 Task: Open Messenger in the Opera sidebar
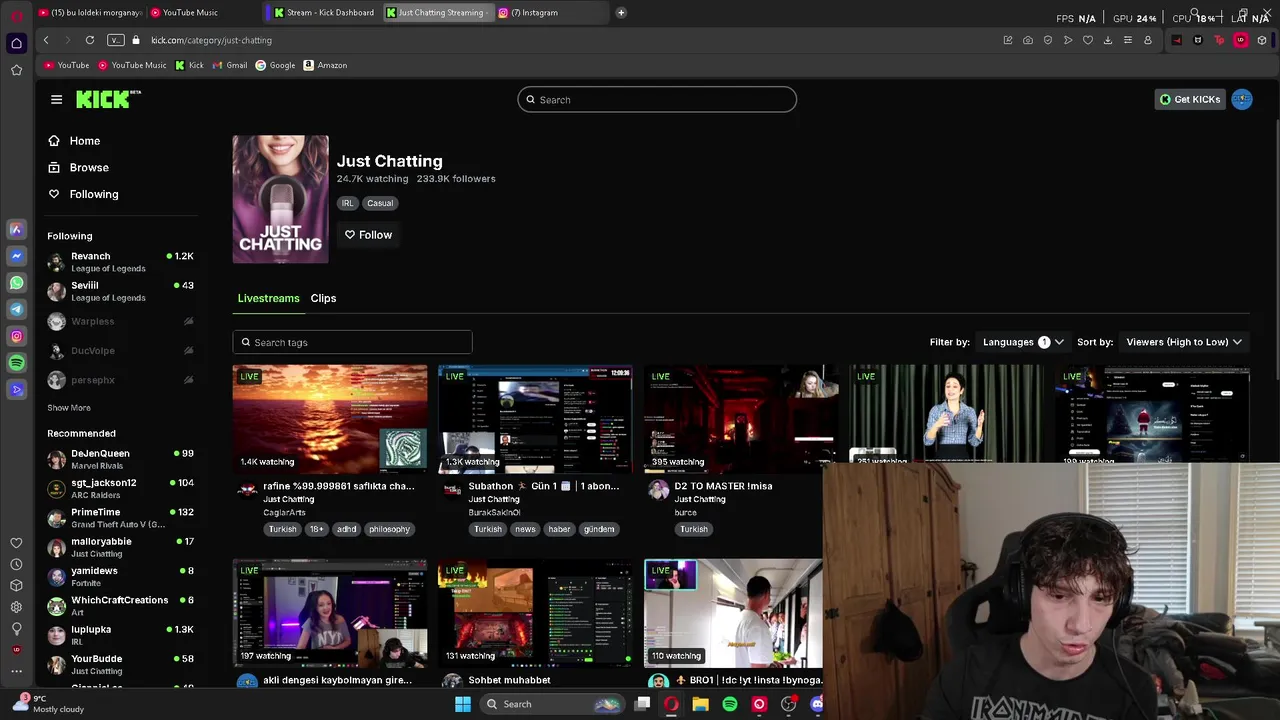(16, 256)
